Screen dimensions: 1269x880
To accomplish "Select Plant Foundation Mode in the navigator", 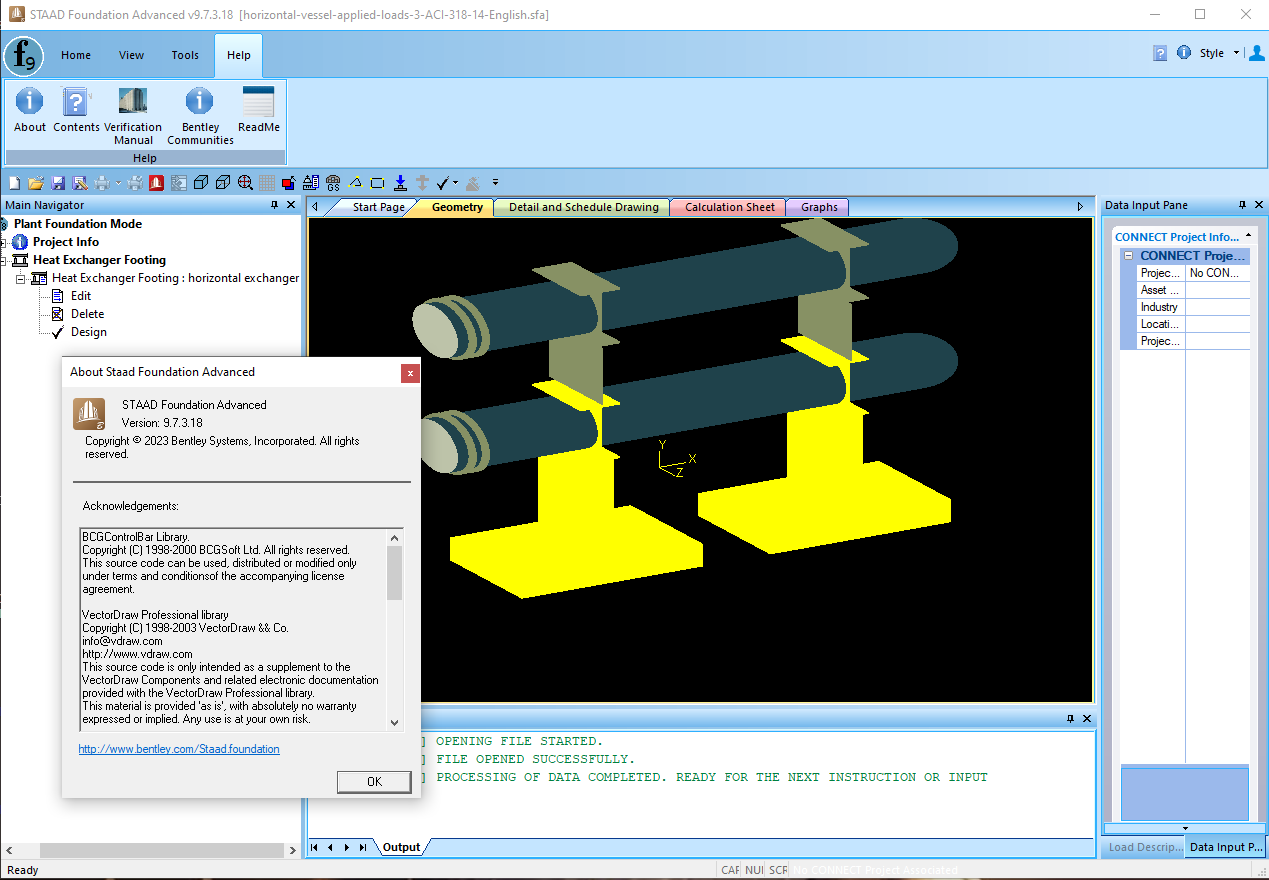I will pyautogui.click(x=77, y=224).
